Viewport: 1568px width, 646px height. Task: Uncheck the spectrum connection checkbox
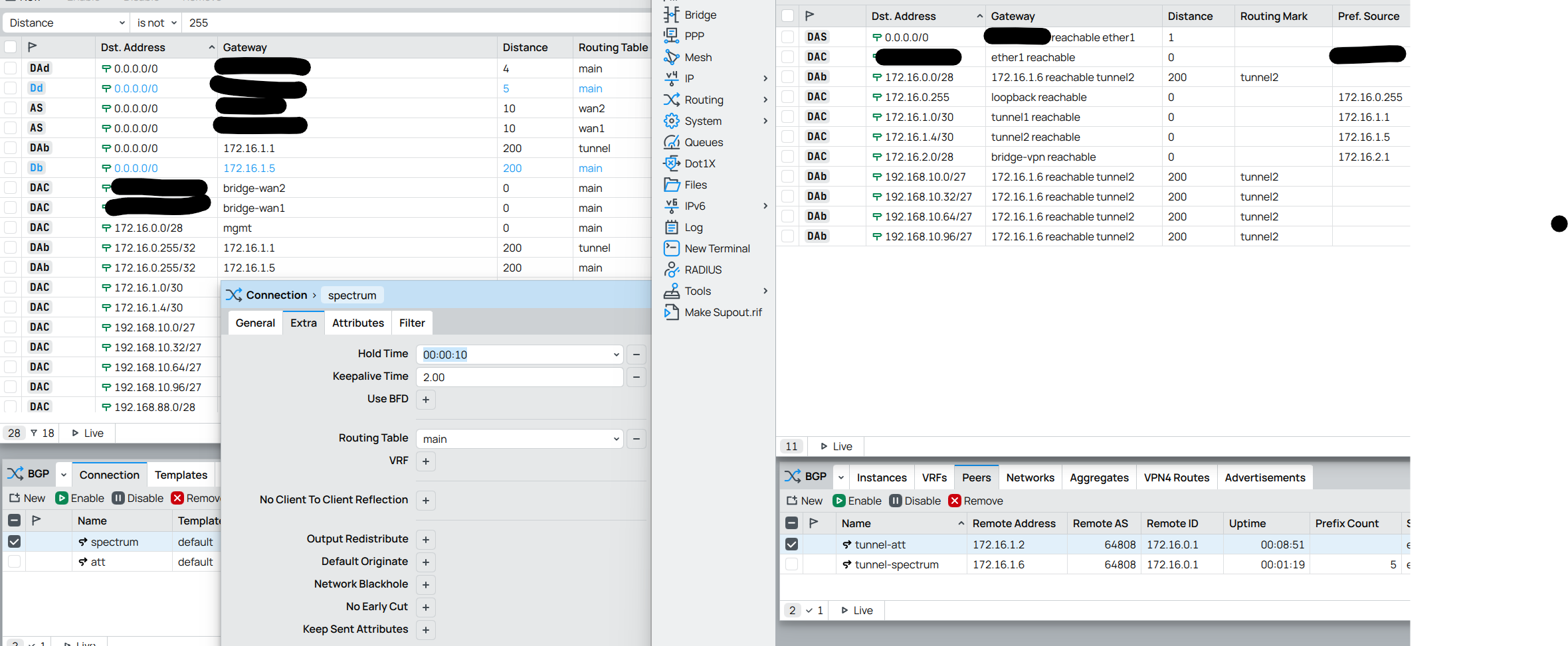coord(14,542)
